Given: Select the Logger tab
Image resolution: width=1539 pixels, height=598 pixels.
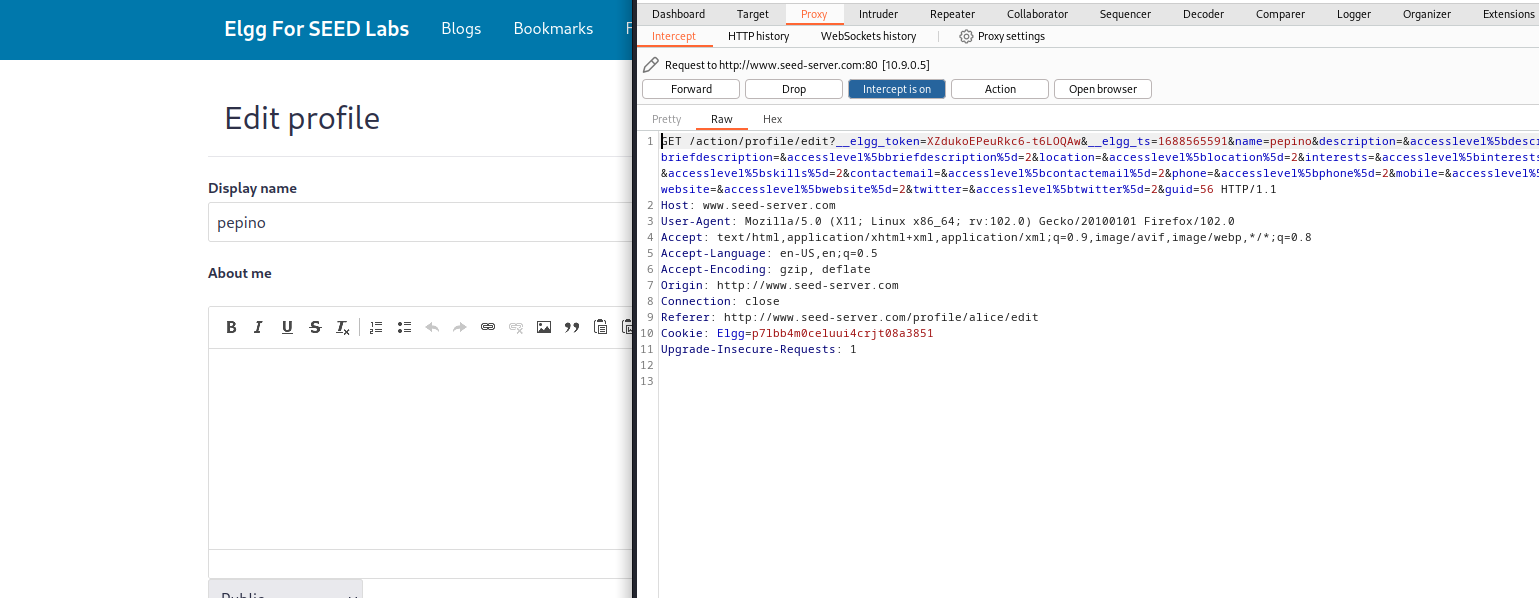Looking at the screenshot, I should click(x=1354, y=14).
